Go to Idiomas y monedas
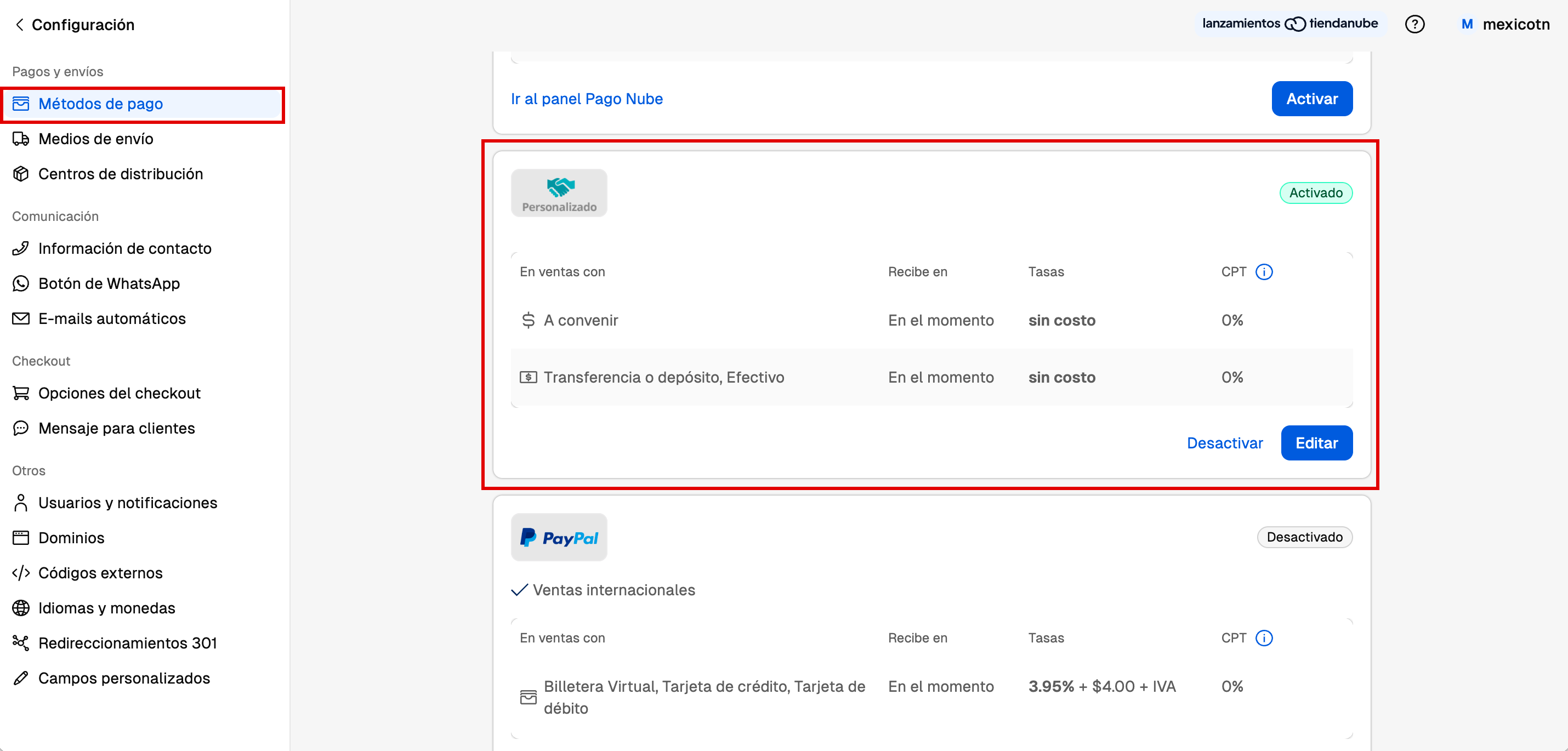 [x=106, y=608]
